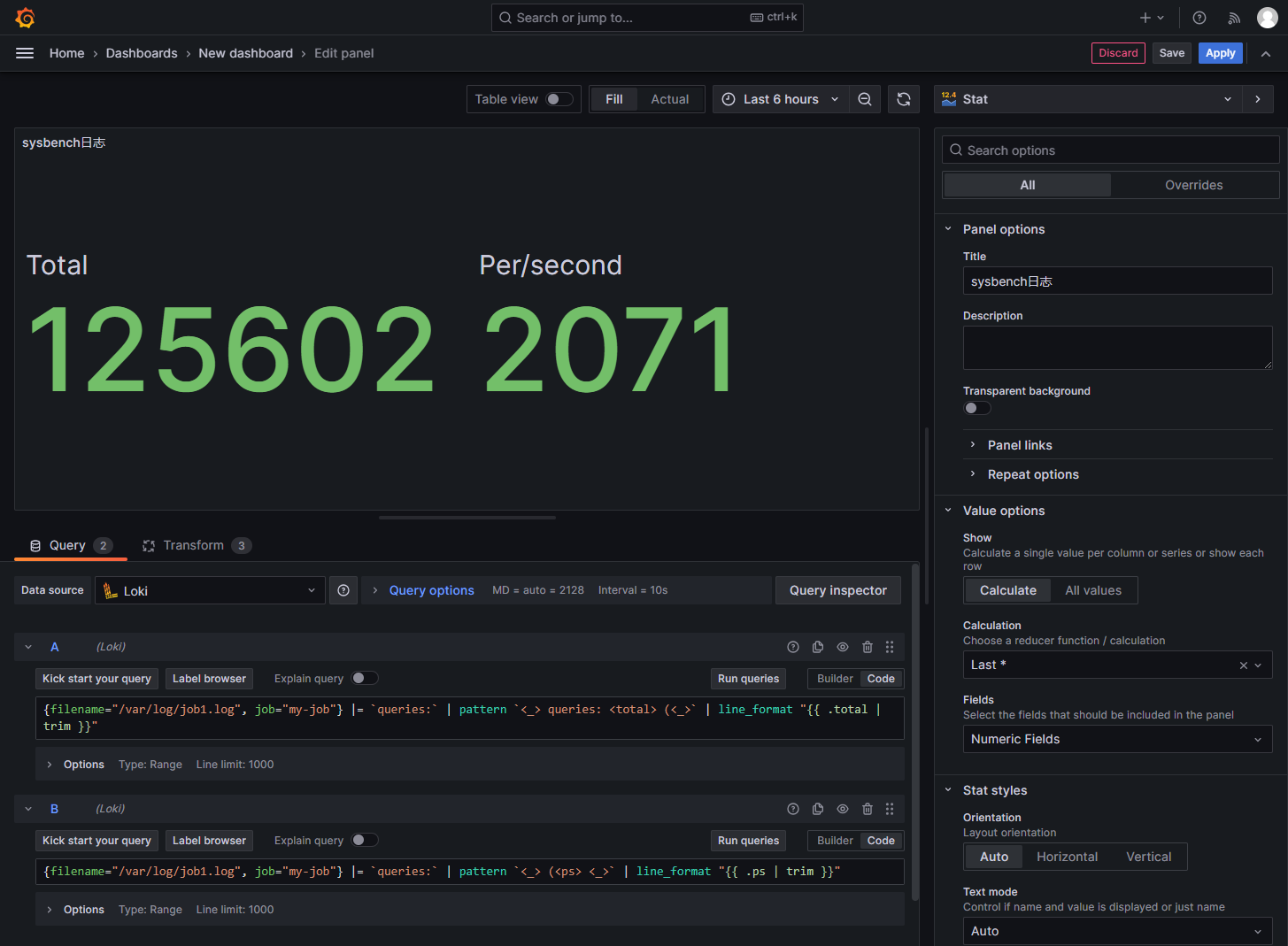Click the Grafana logo icon
Image resolution: width=1288 pixels, height=946 pixels.
pyautogui.click(x=25, y=18)
